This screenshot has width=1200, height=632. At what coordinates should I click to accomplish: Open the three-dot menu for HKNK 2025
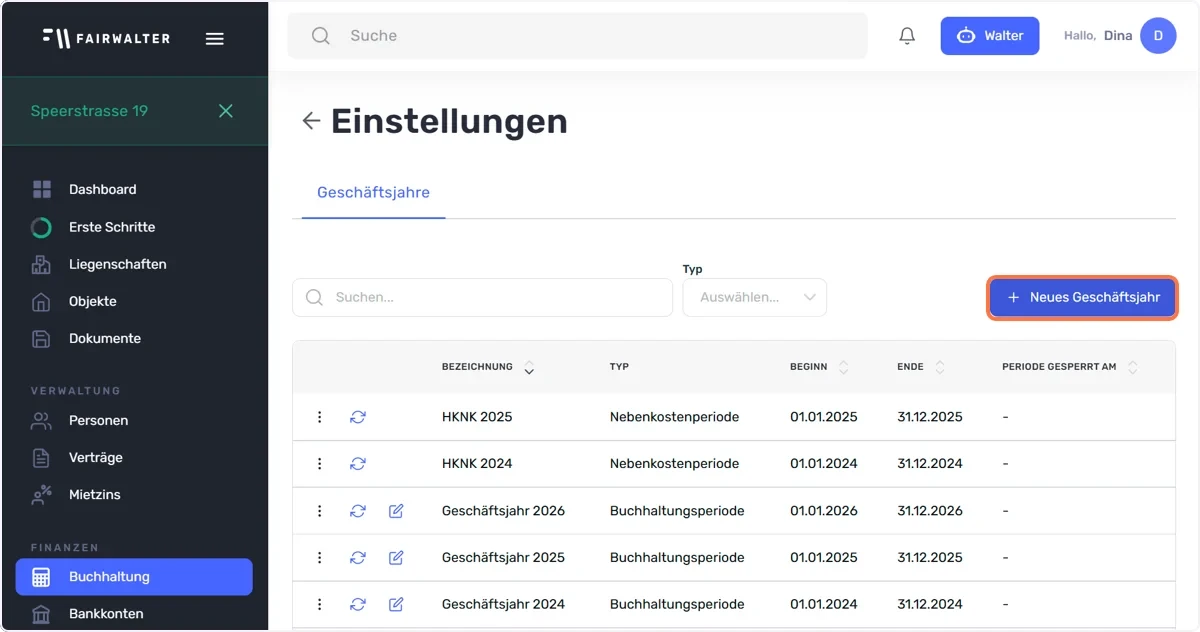click(x=320, y=417)
